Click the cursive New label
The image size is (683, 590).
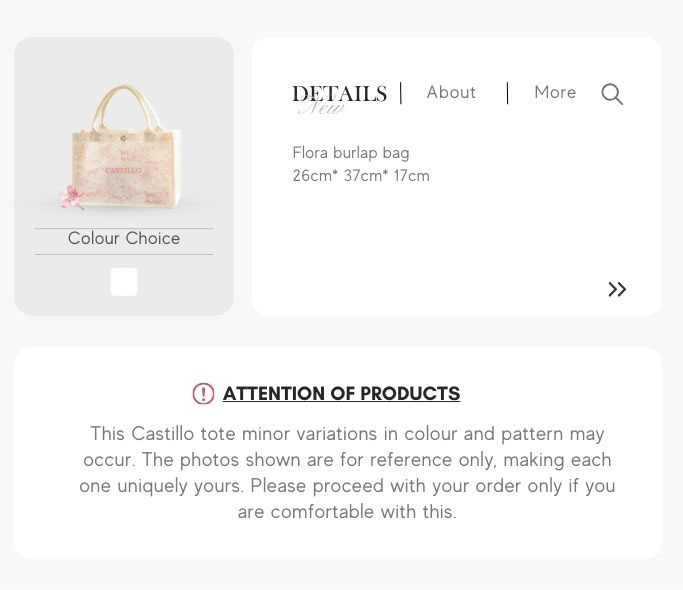pos(321,108)
